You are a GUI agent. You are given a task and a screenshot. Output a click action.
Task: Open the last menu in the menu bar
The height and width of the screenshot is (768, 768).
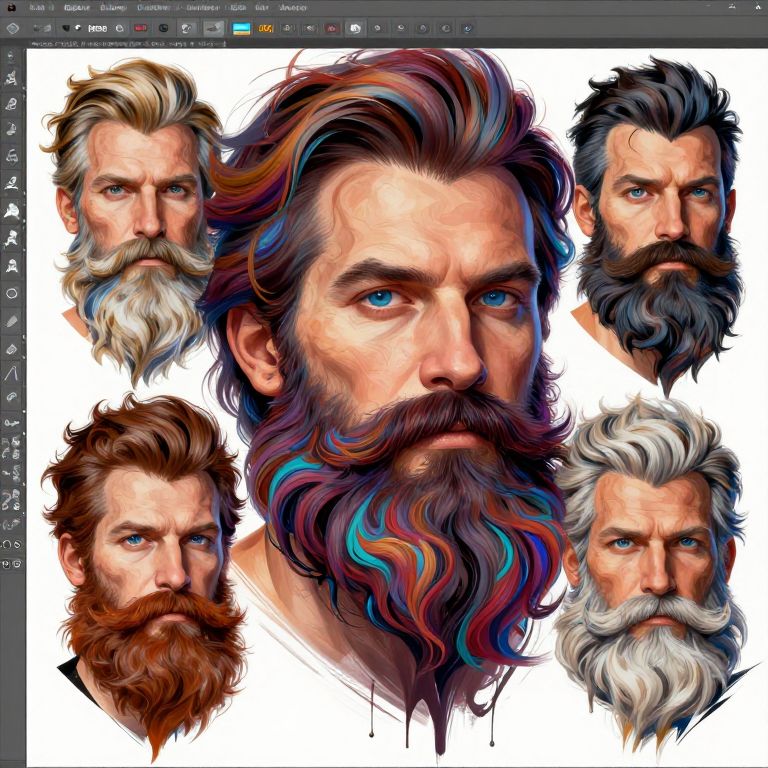[292, 7]
